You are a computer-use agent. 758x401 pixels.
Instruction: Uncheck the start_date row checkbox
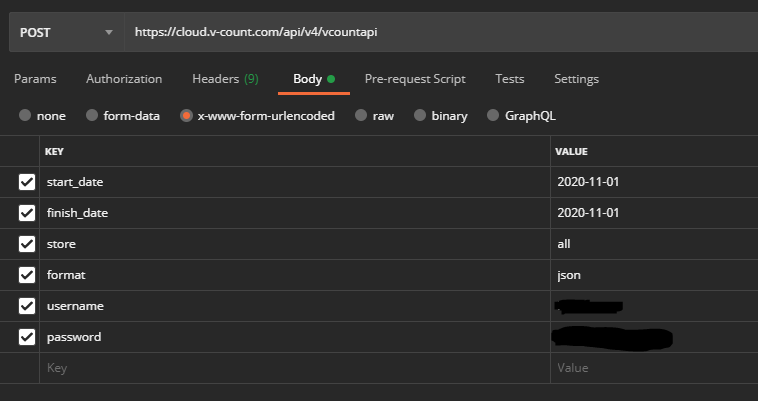coord(27,182)
